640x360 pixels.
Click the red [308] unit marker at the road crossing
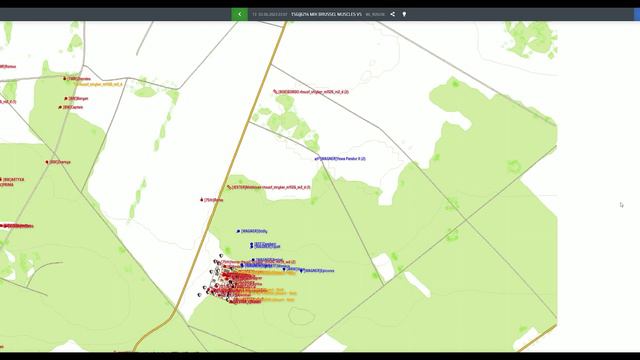coord(47,162)
